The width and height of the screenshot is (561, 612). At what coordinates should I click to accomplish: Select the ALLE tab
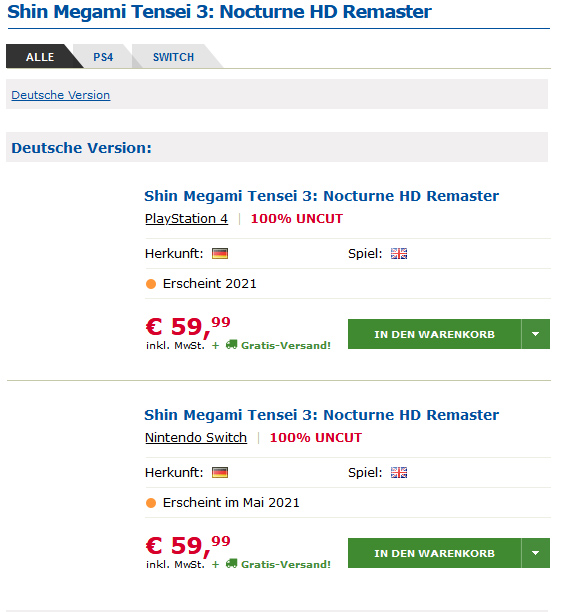[40, 57]
